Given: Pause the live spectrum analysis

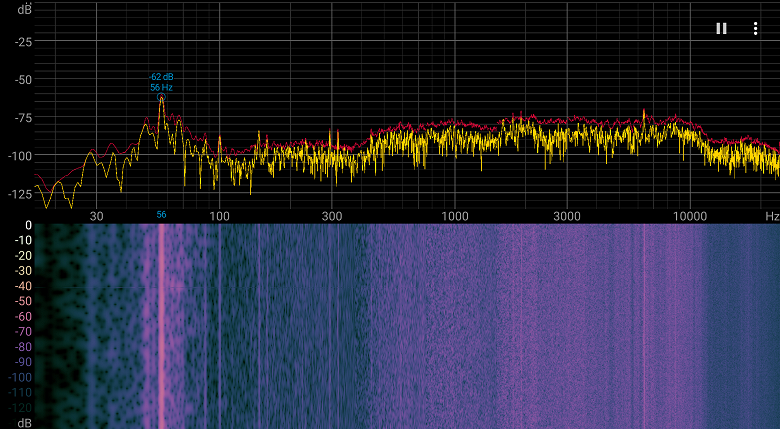Looking at the screenshot, I should pyautogui.click(x=721, y=28).
